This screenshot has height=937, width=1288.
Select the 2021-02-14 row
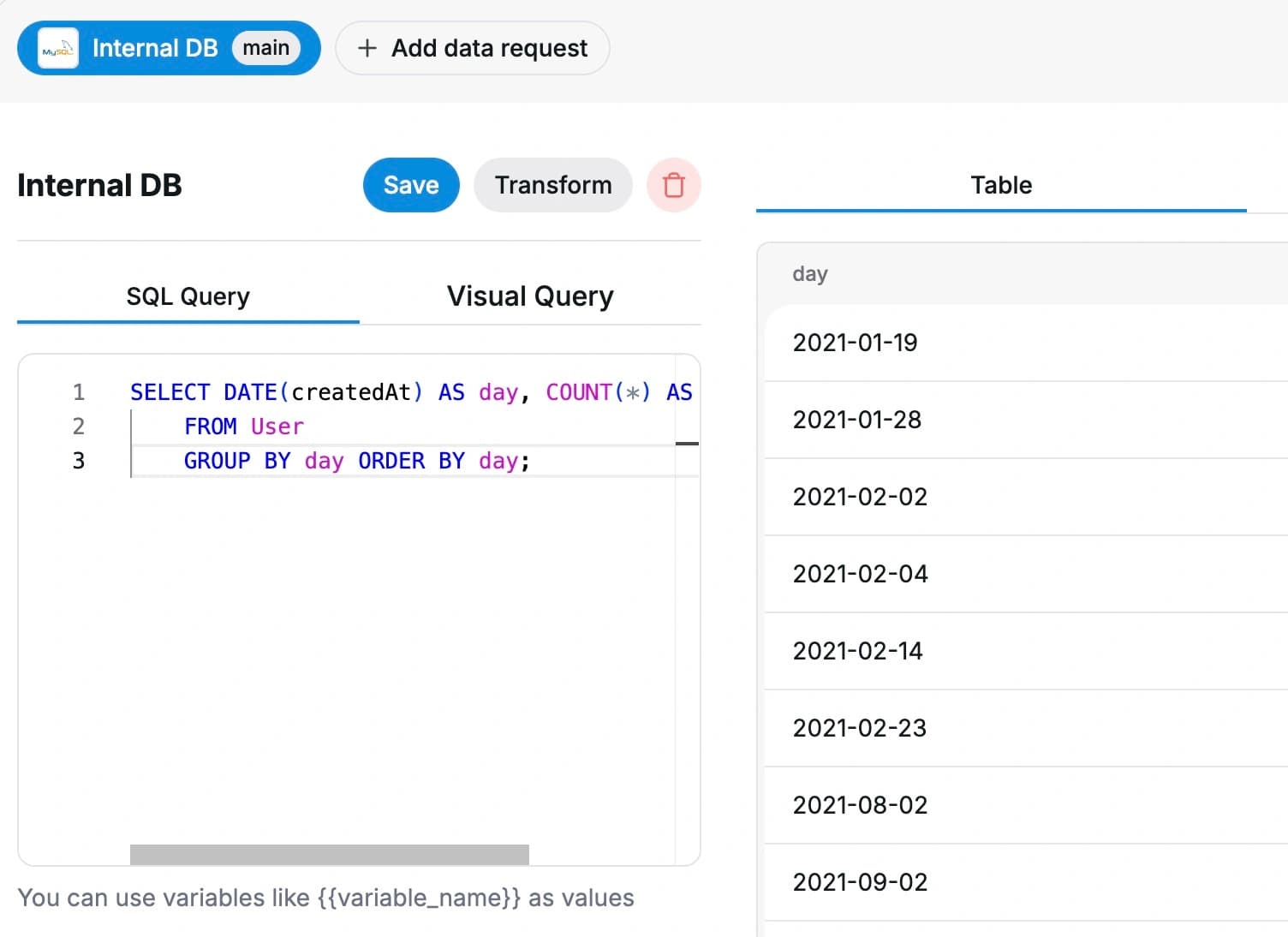pos(942,651)
